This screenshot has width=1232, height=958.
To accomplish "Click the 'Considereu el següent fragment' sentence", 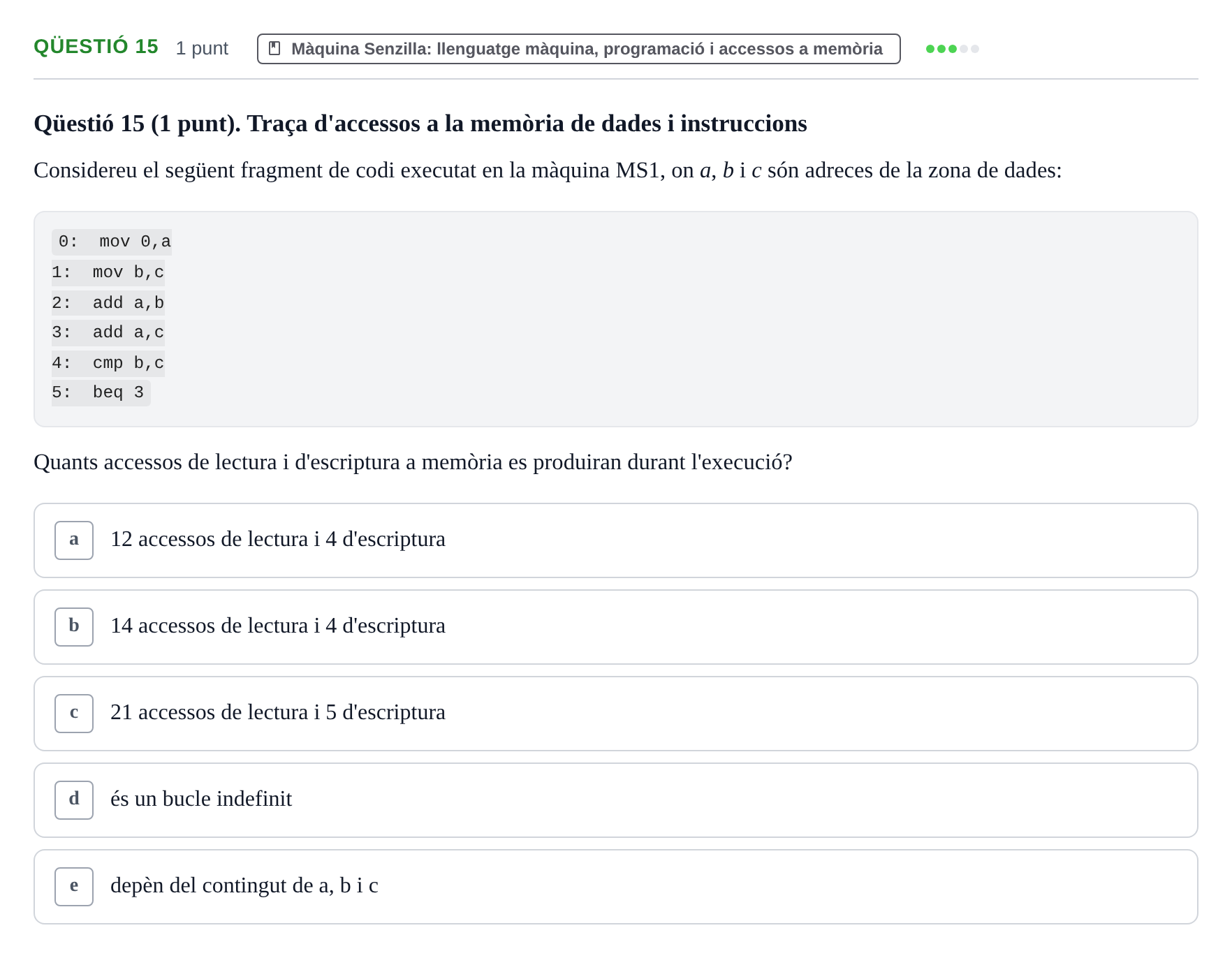I will [x=548, y=170].
